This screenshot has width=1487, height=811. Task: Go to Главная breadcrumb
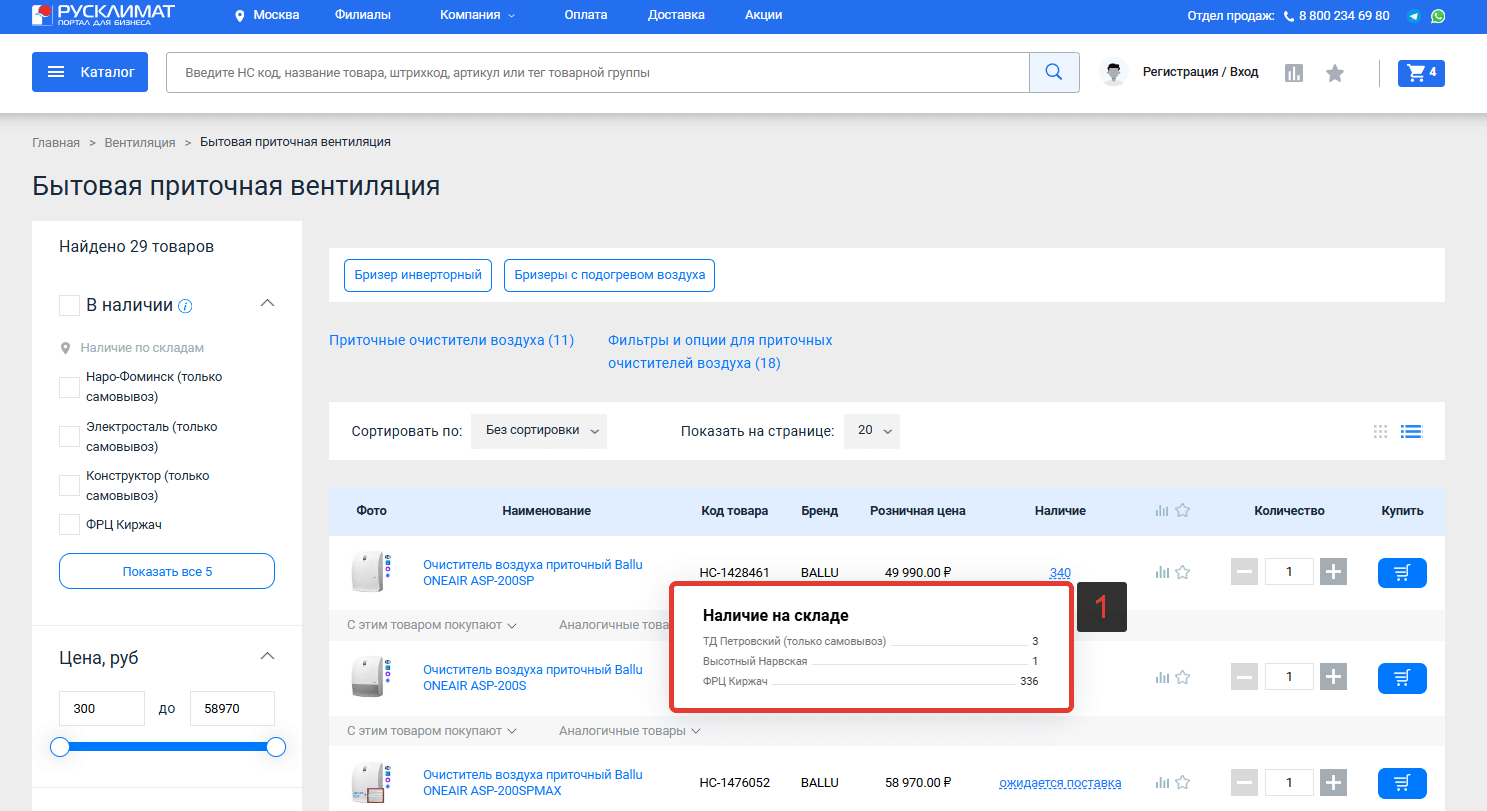pyautogui.click(x=56, y=142)
